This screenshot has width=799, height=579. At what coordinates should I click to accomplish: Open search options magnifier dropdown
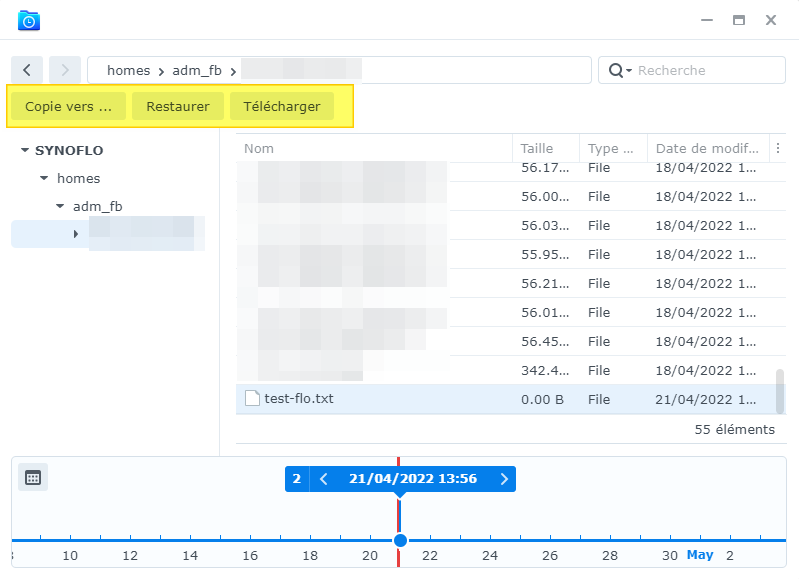(620, 70)
